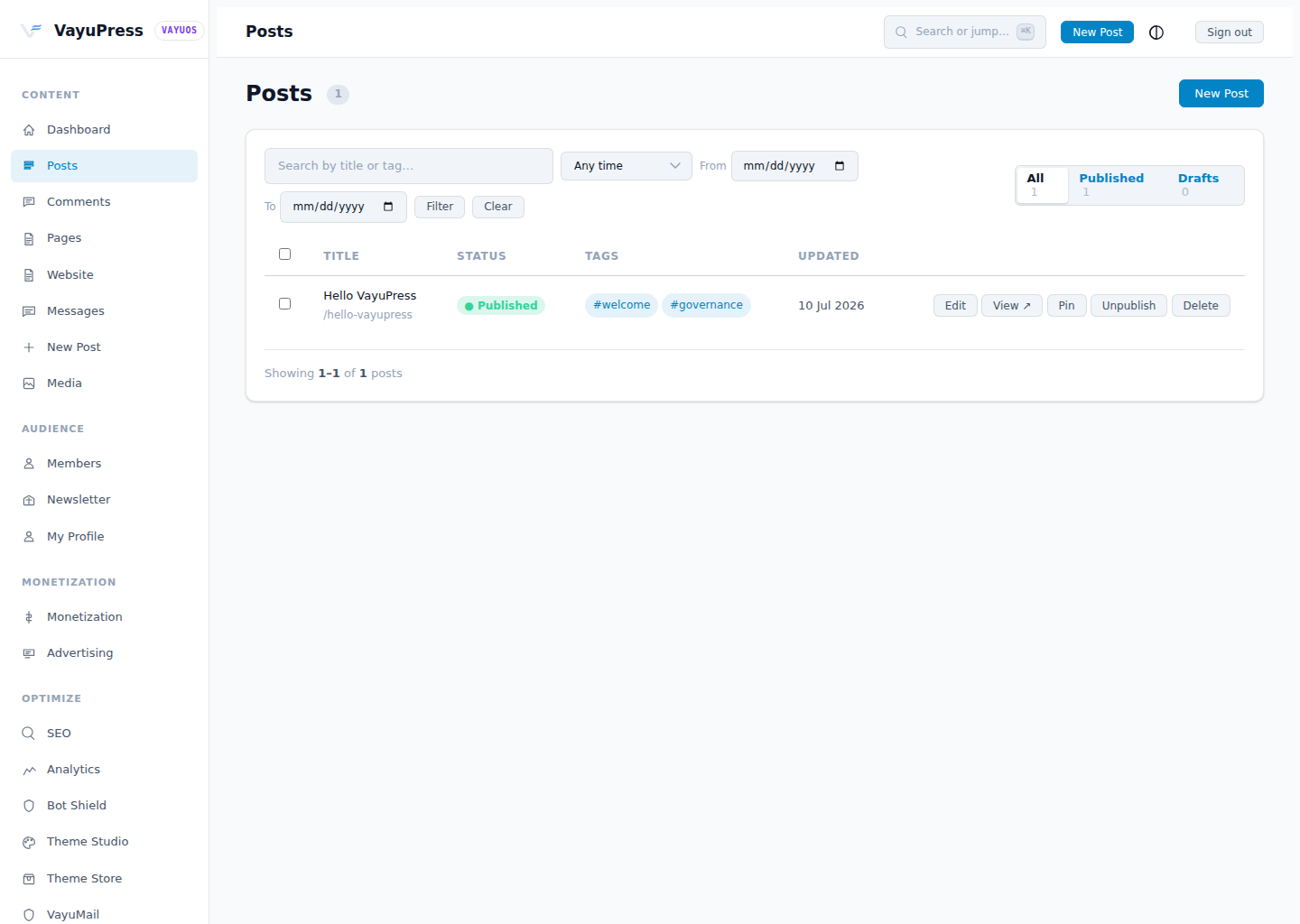Click the Search by title or tag field
Image resolution: width=1300 pixels, height=924 pixels.
coord(409,166)
